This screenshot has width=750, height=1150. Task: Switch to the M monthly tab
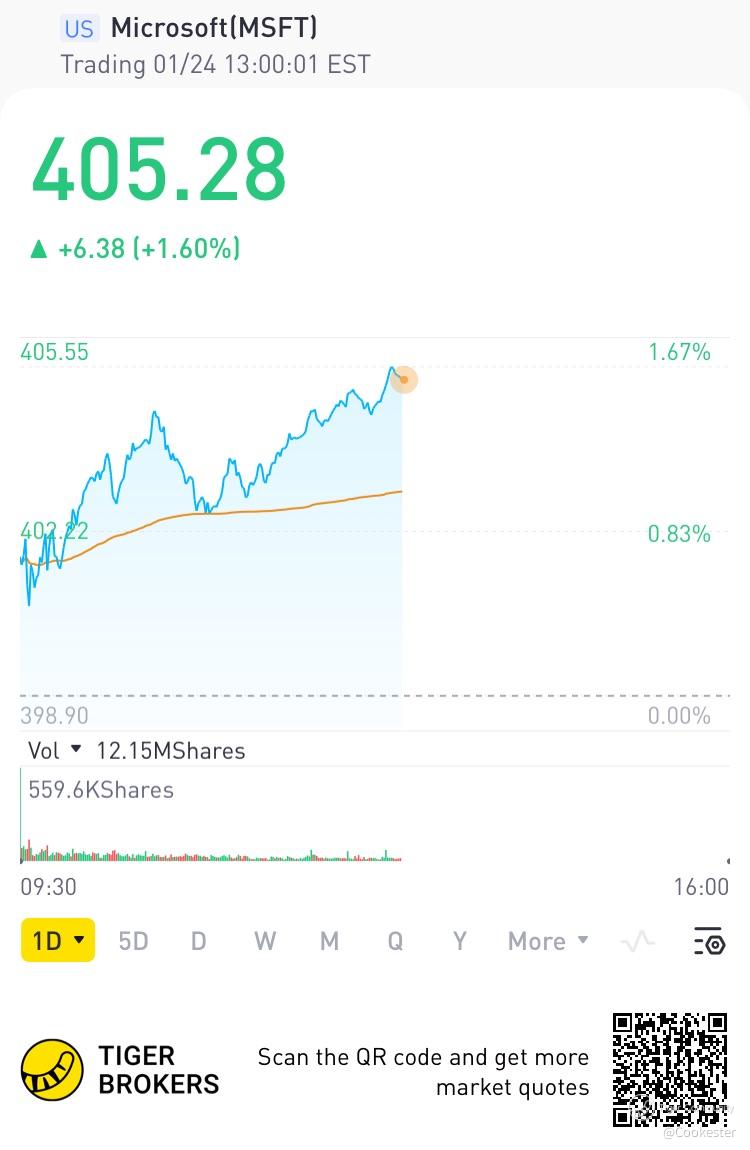pyautogui.click(x=329, y=941)
